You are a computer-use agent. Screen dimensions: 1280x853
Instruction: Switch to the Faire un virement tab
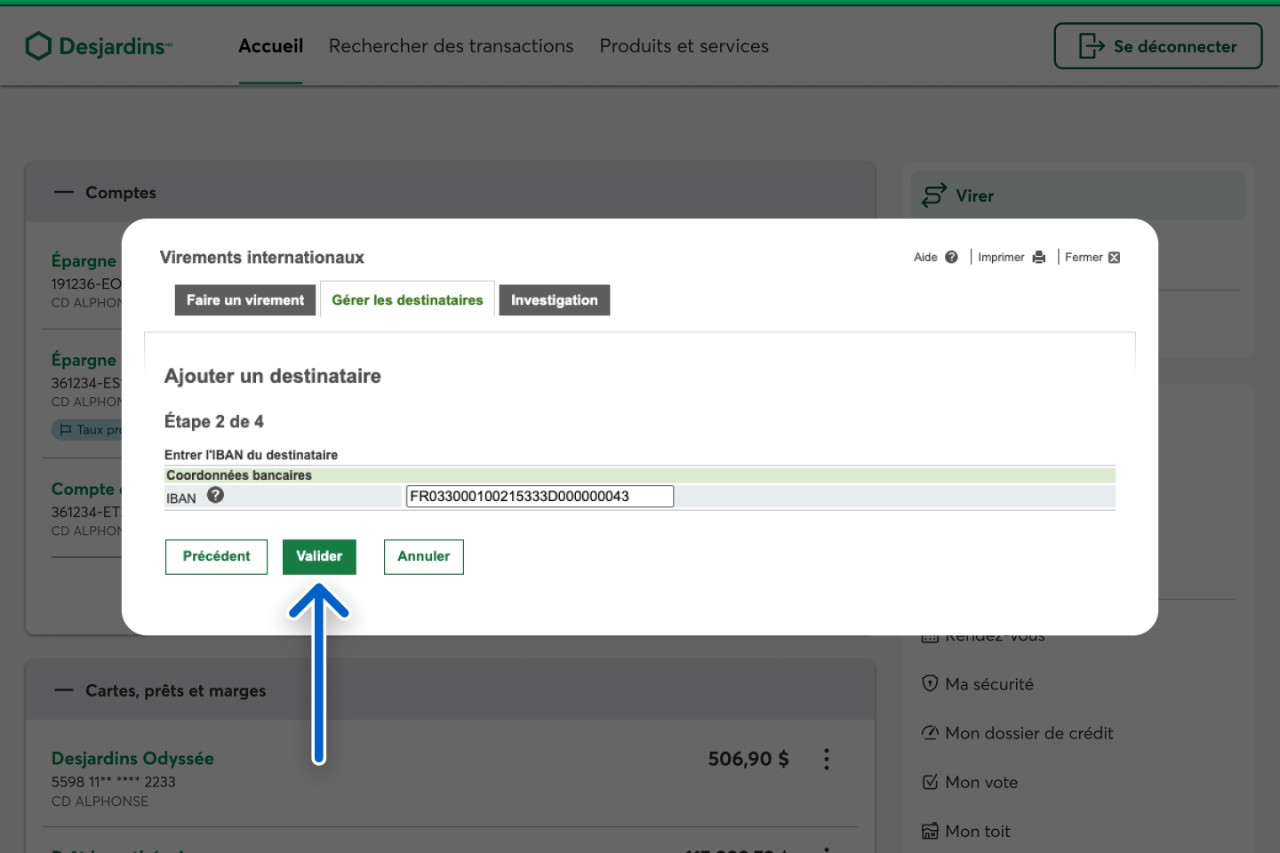[245, 300]
